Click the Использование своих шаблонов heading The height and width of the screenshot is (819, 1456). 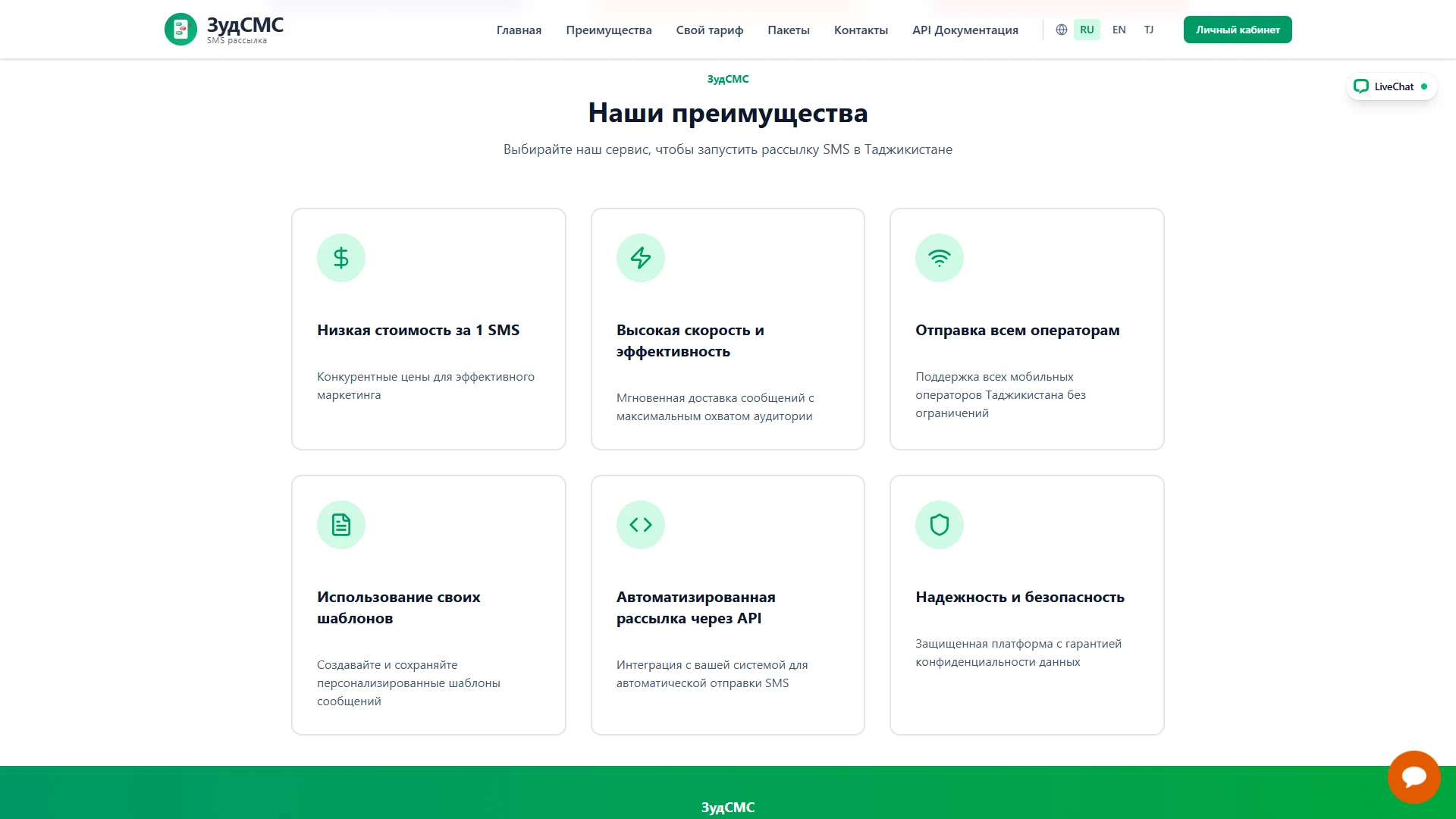click(x=399, y=607)
